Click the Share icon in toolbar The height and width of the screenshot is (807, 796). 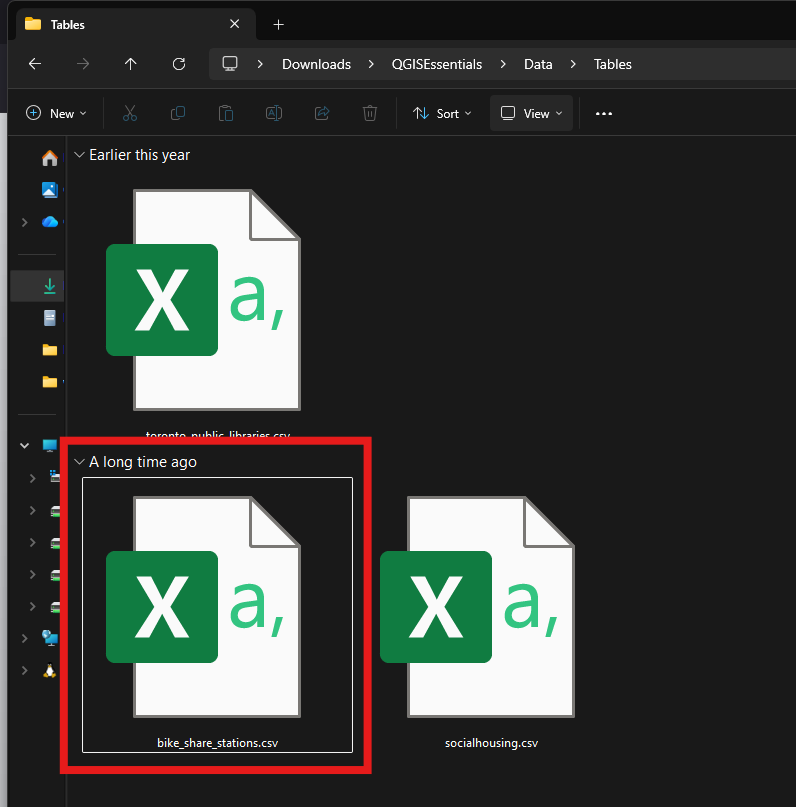tap(322, 113)
